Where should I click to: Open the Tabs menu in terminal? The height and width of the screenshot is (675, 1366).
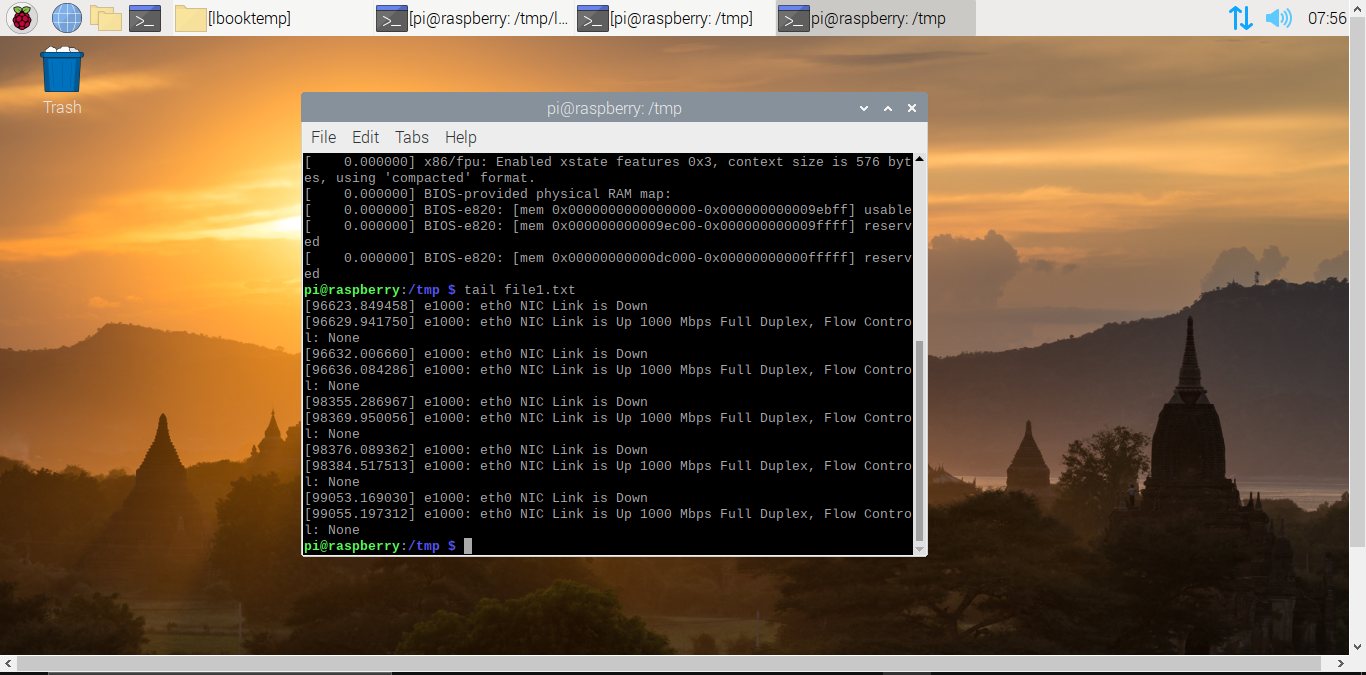[411, 137]
